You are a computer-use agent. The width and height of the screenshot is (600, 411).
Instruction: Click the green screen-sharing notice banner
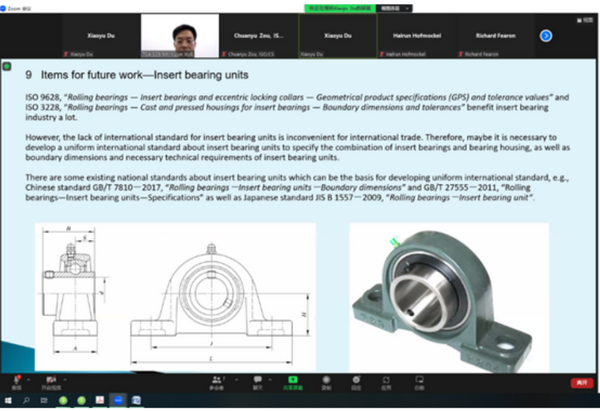340,8
